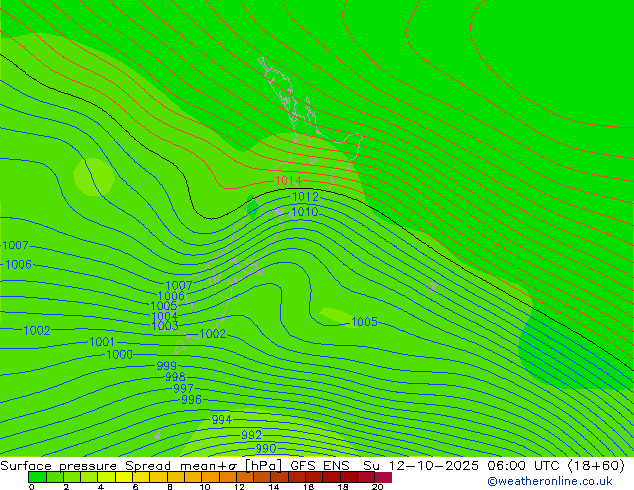634x490 pixels.
Task: Select the 994 contour label
Action: pyautogui.click(x=221, y=420)
